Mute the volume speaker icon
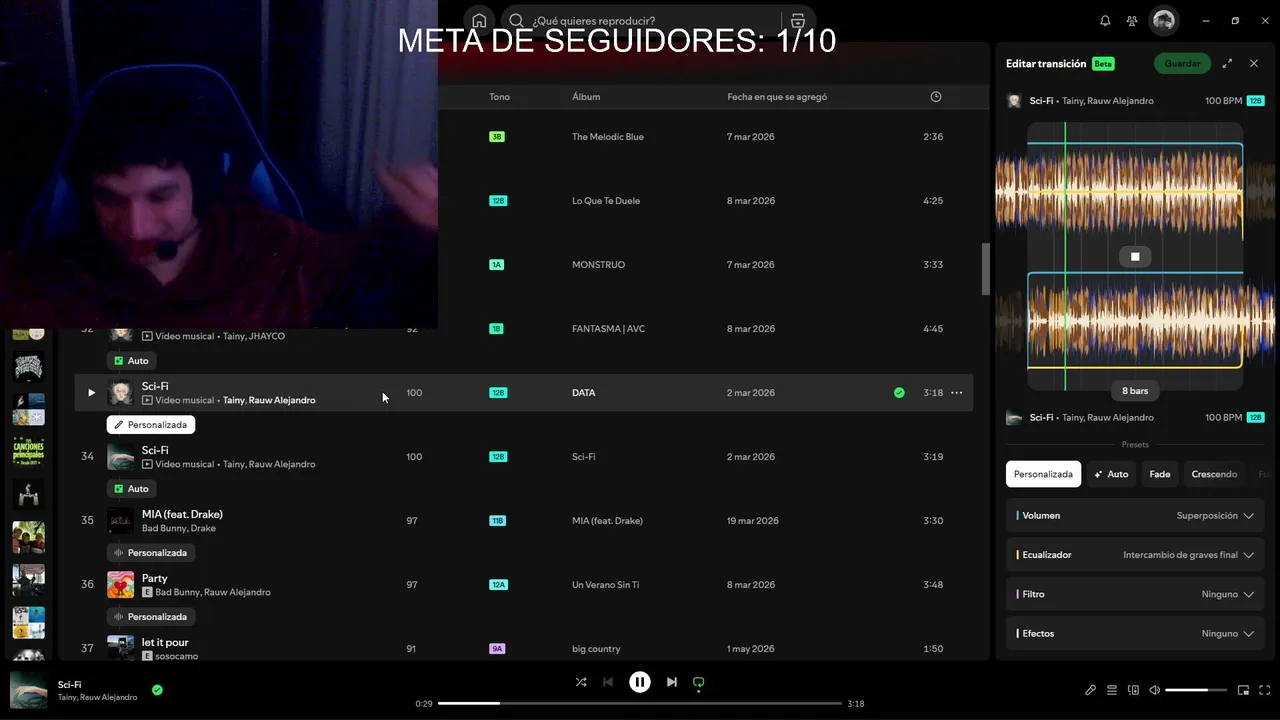This screenshot has height=720, width=1280. 1154,690
